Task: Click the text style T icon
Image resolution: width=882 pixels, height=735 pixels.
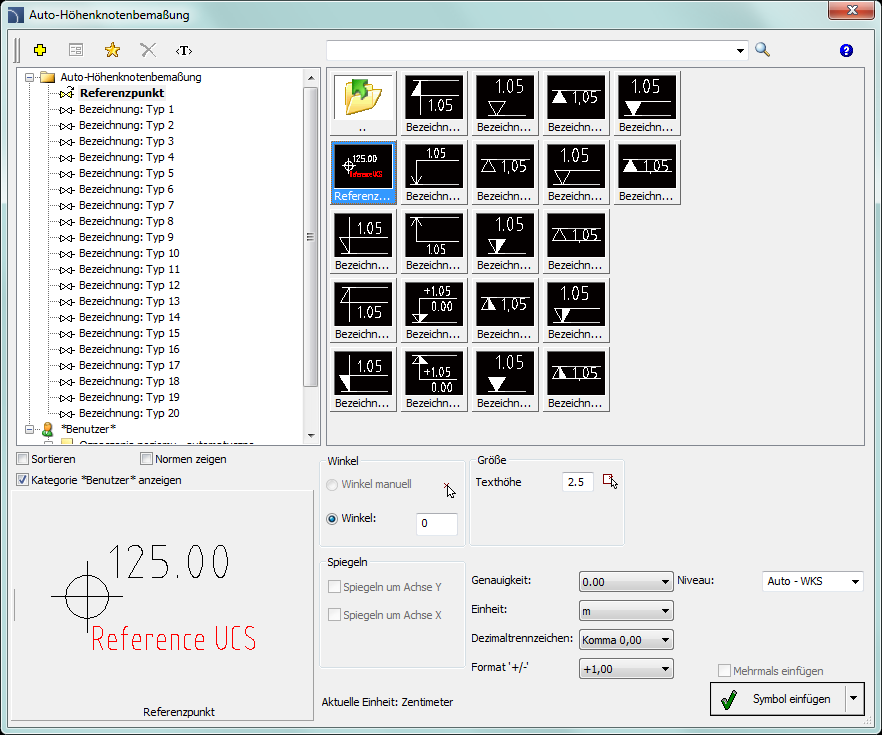Action: point(184,49)
